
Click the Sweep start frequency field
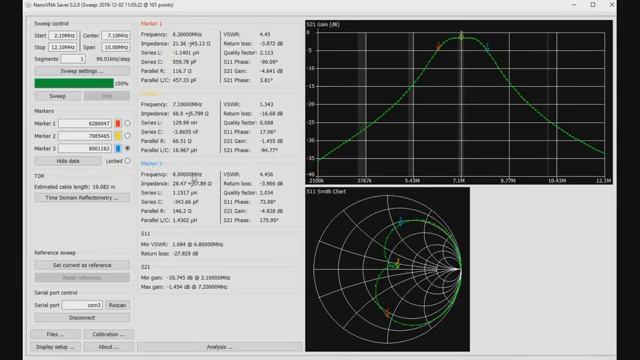click(62, 36)
